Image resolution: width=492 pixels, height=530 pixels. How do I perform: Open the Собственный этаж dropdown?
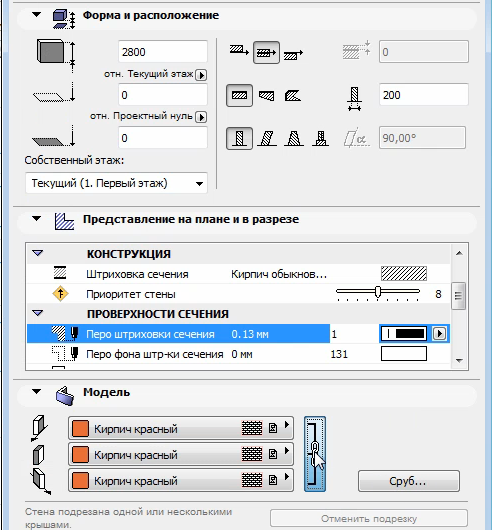click(116, 183)
